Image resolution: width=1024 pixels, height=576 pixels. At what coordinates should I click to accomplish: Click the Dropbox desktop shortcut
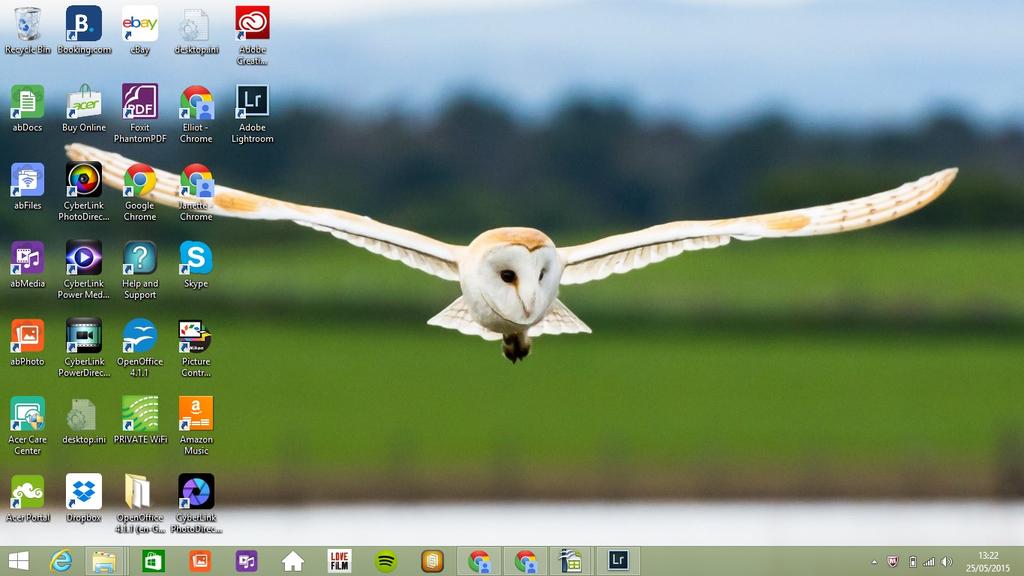(83, 492)
